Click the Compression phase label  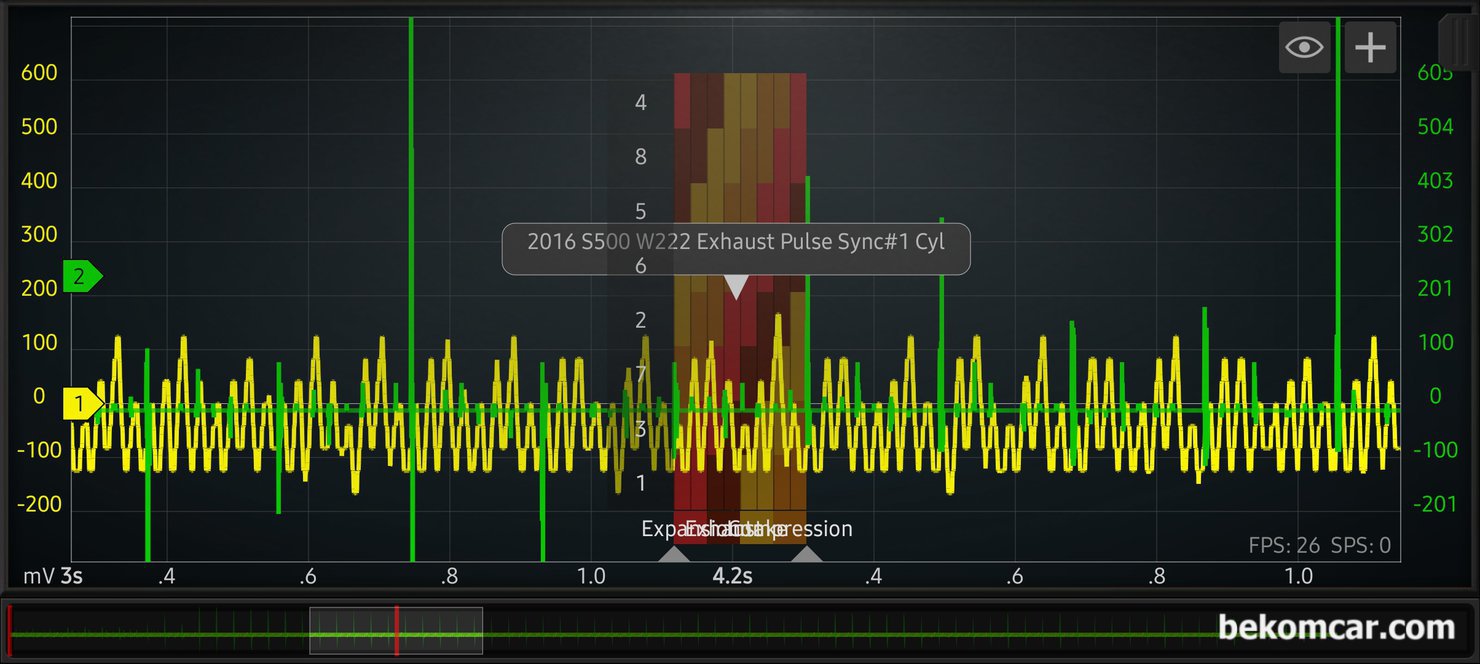point(810,529)
